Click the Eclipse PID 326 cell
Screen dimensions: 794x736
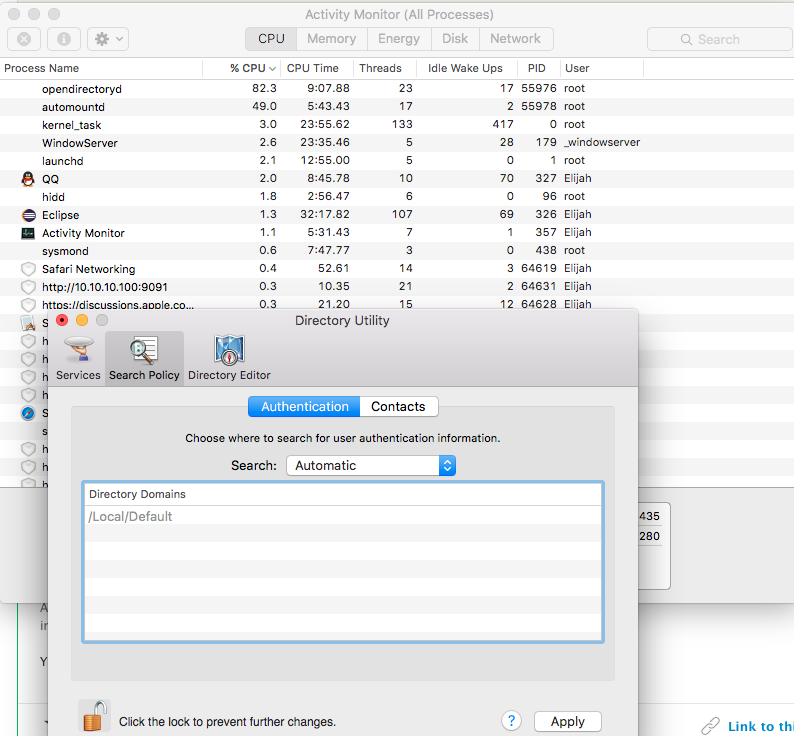click(x=546, y=214)
